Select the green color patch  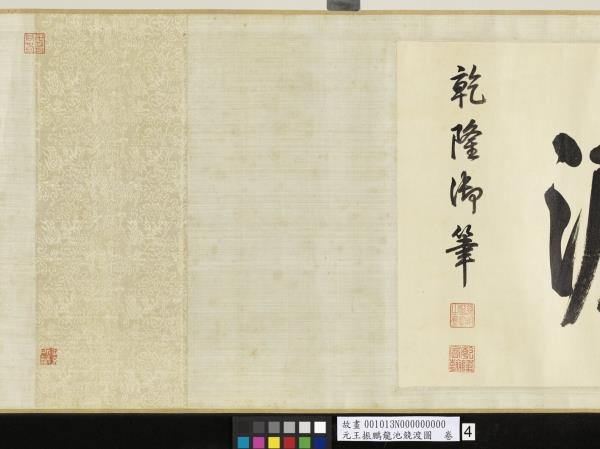(x=305, y=442)
